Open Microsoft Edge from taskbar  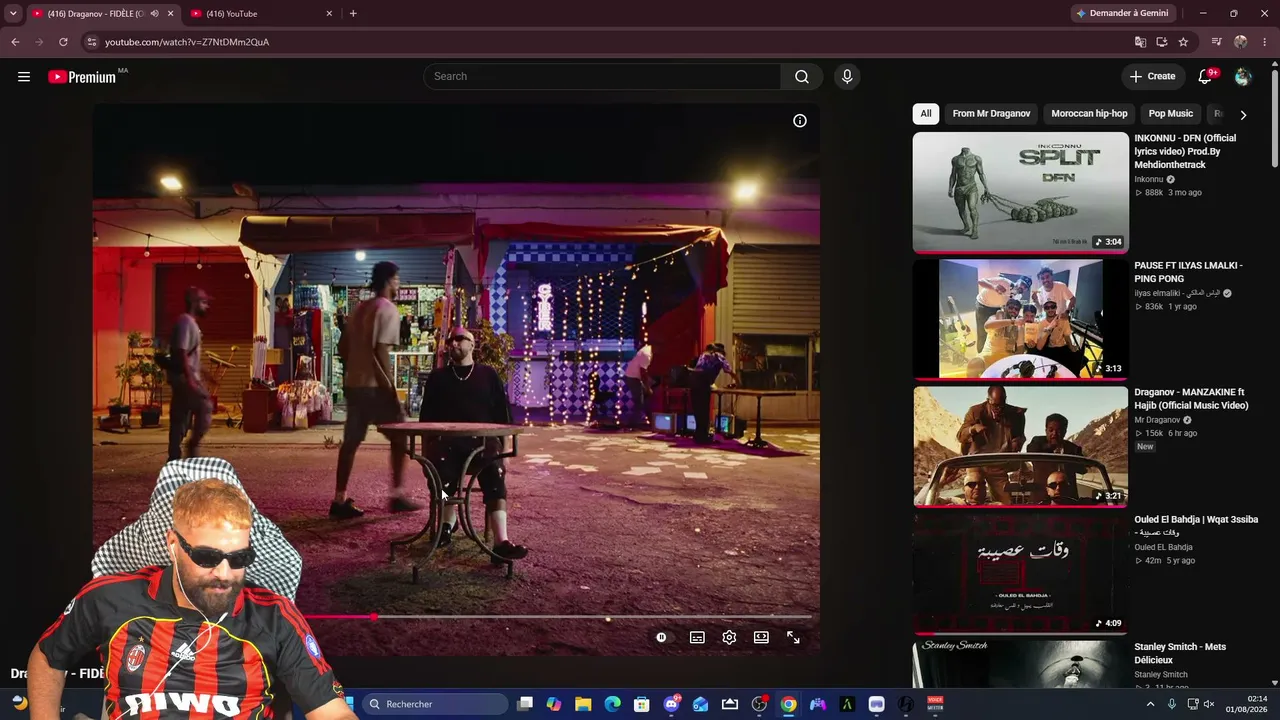[612, 704]
